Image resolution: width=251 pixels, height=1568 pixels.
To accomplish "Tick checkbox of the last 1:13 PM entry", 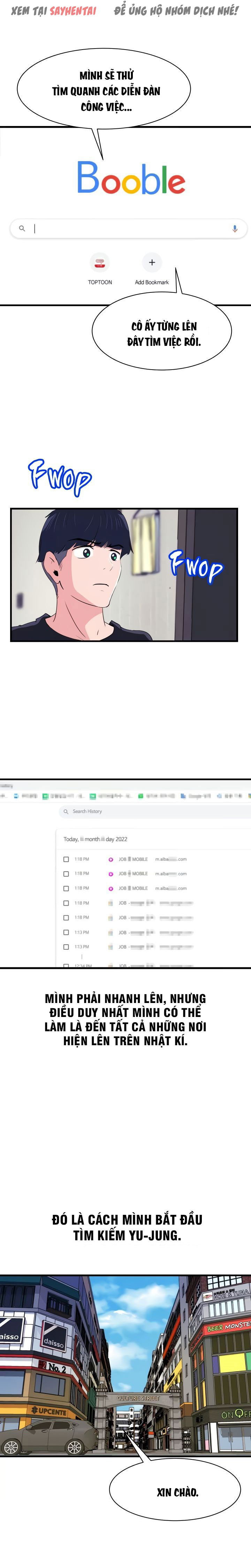I will tap(66, 946).
